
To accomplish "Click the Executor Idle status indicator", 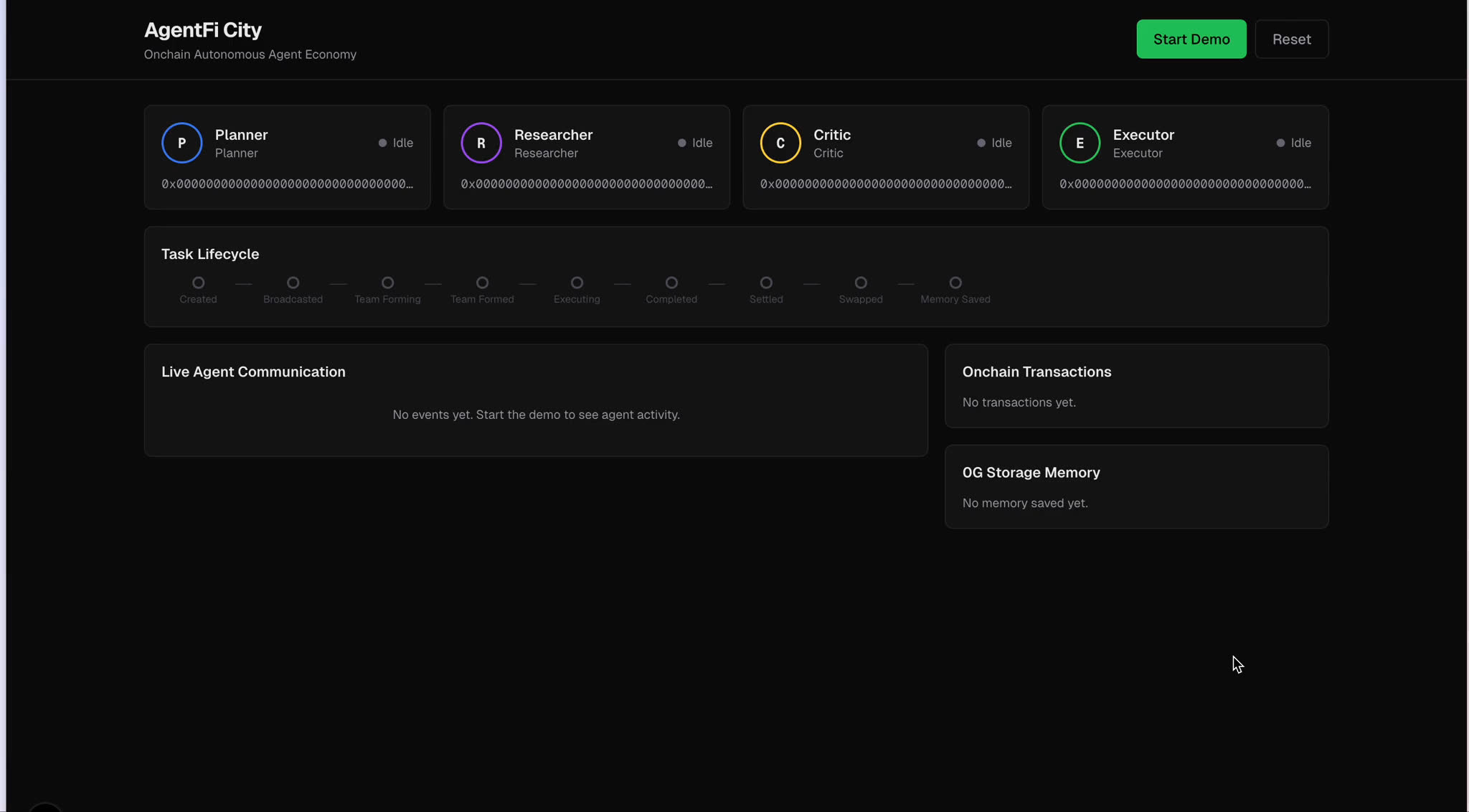I will 1294,143.
